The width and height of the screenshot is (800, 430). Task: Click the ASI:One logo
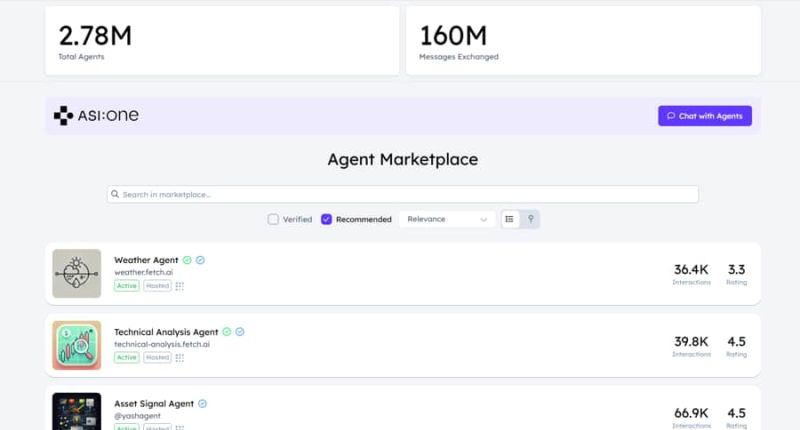96,116
